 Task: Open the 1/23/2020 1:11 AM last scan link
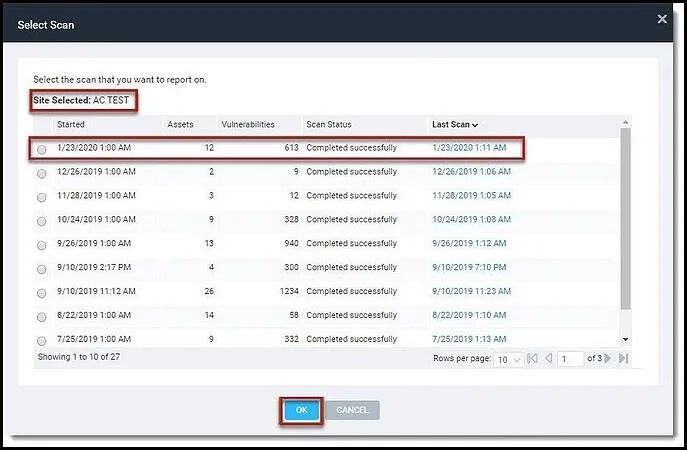coord(469,148)
